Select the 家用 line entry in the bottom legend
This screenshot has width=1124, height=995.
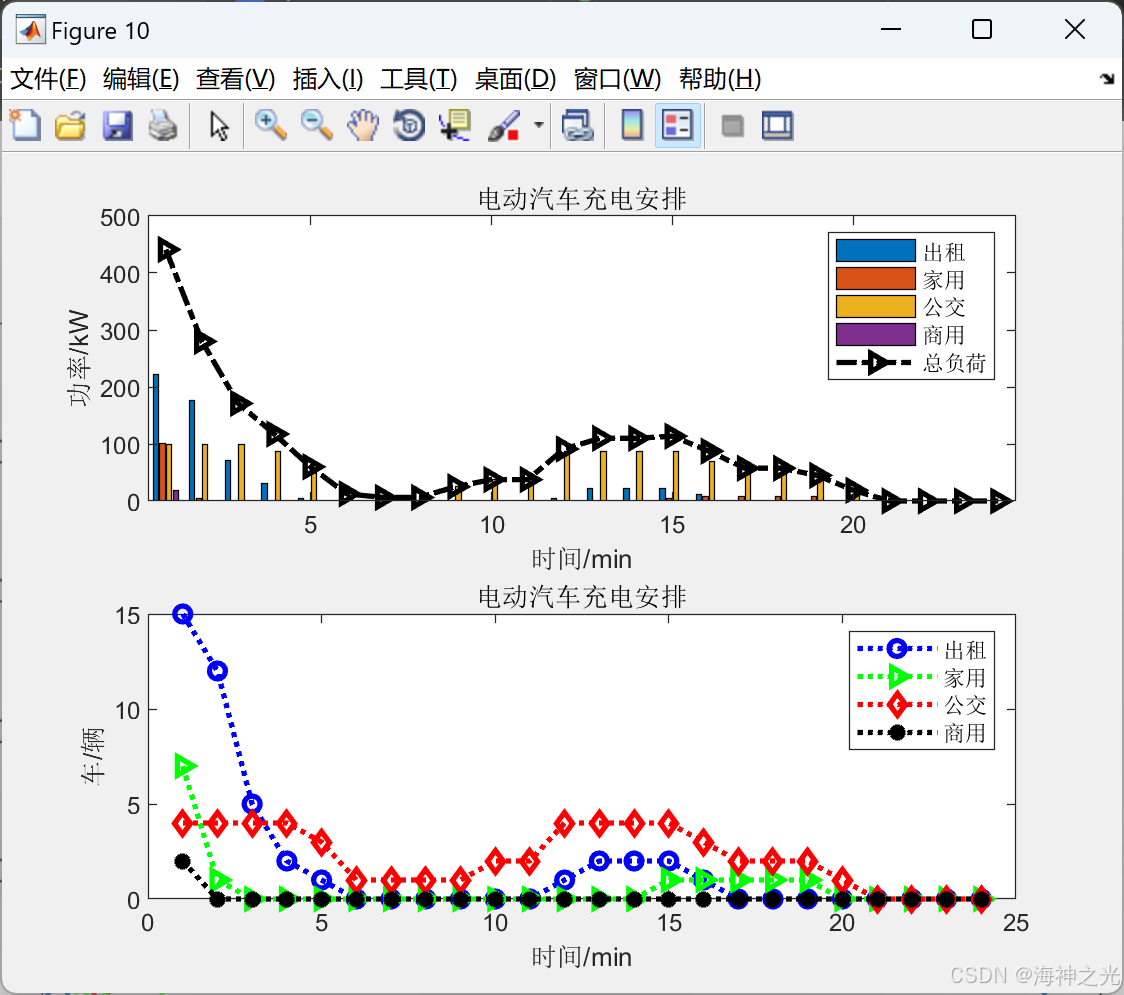click(922, 677)
